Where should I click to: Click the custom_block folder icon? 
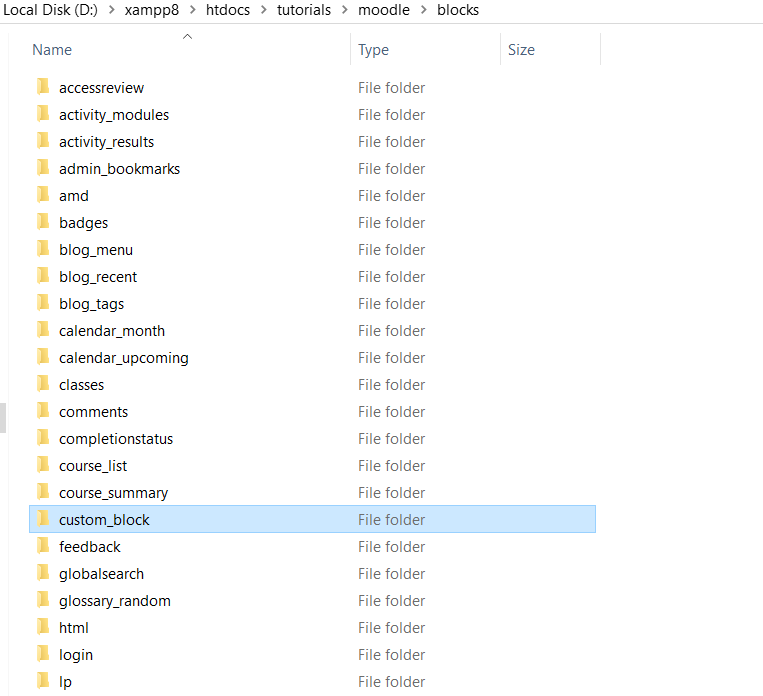click(43, 519)
